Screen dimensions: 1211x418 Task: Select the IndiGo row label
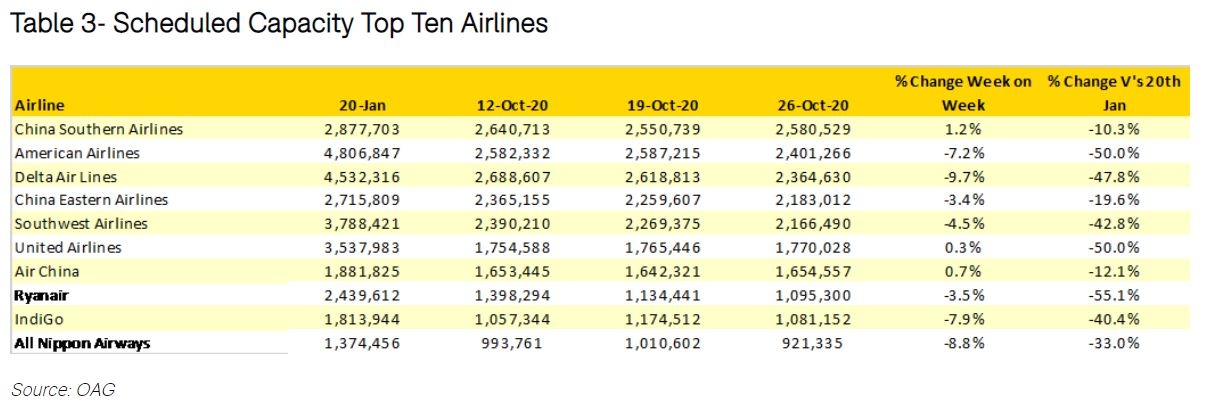coord(40,320)
